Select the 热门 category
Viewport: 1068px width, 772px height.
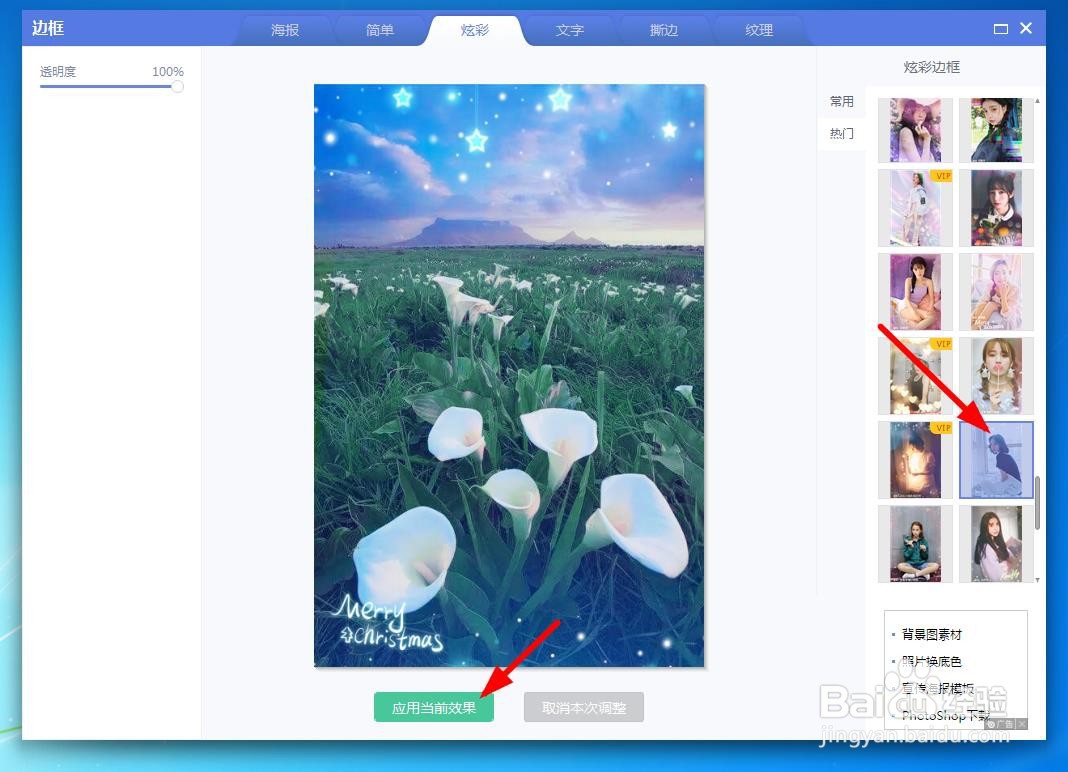841,134
